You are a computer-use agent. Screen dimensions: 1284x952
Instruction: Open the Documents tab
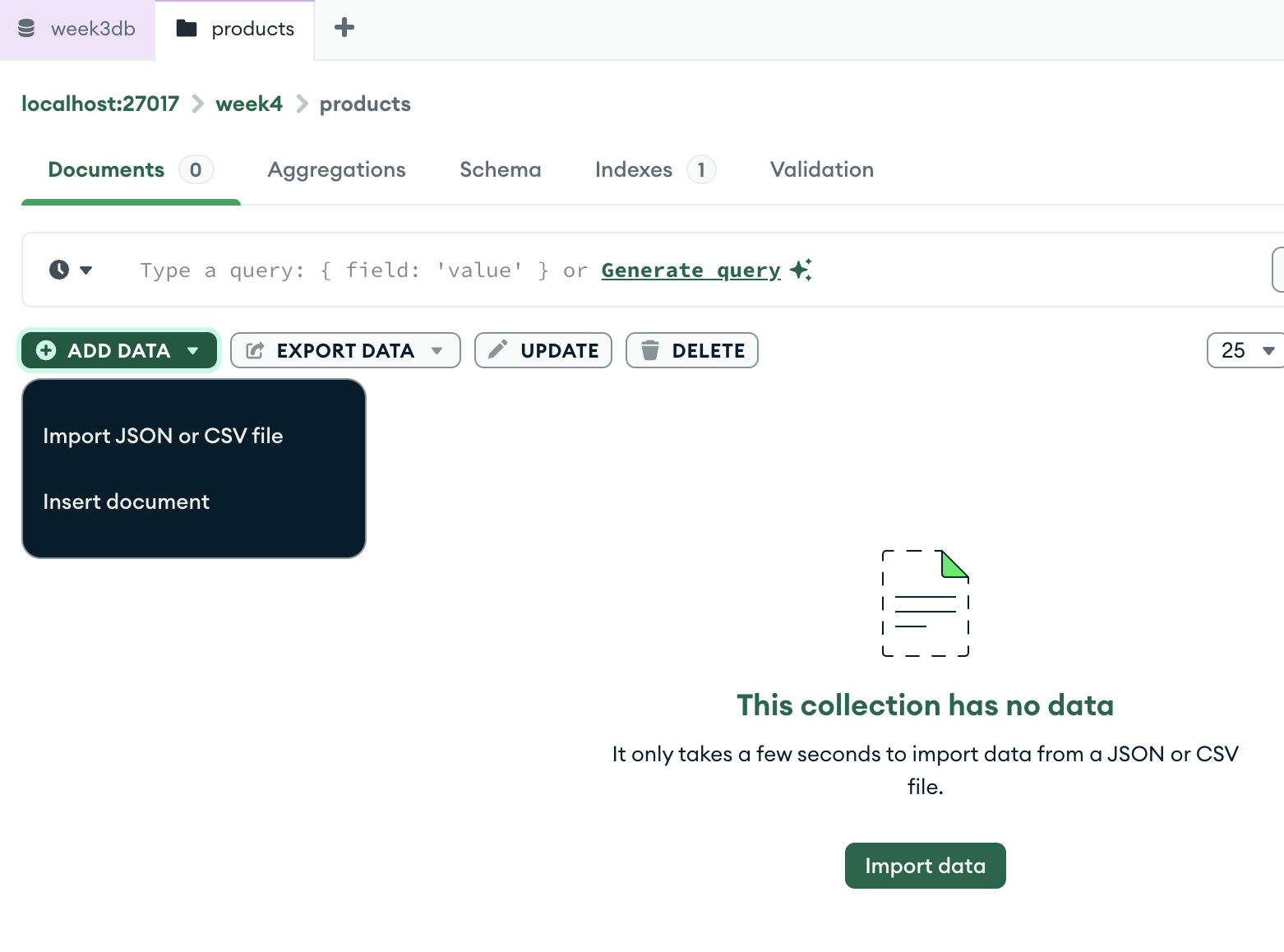click(x=131, y=170)
